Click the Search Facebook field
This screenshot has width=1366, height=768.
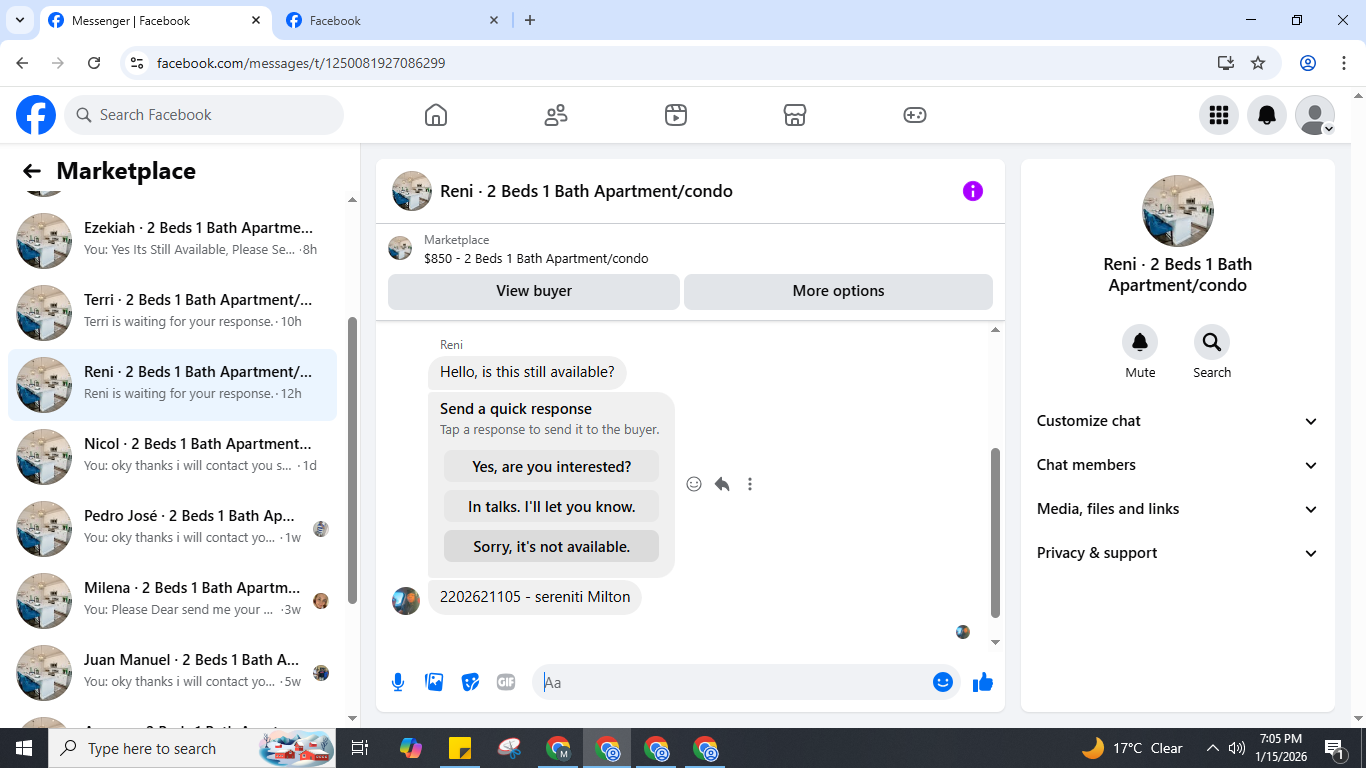pyautogui.click(x=204, y=115)
